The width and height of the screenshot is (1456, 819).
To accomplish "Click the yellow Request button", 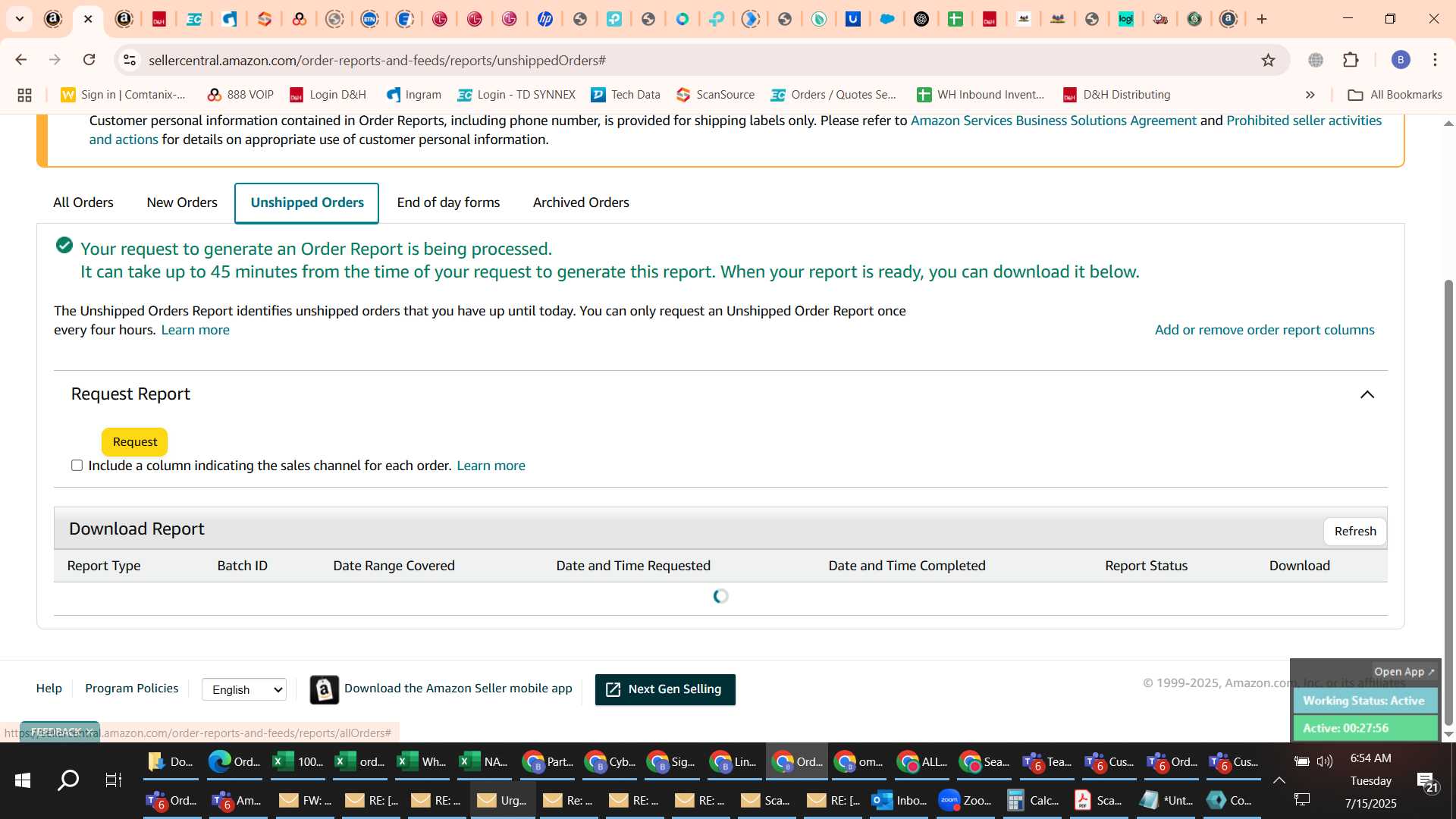I will tap(135, 442).
